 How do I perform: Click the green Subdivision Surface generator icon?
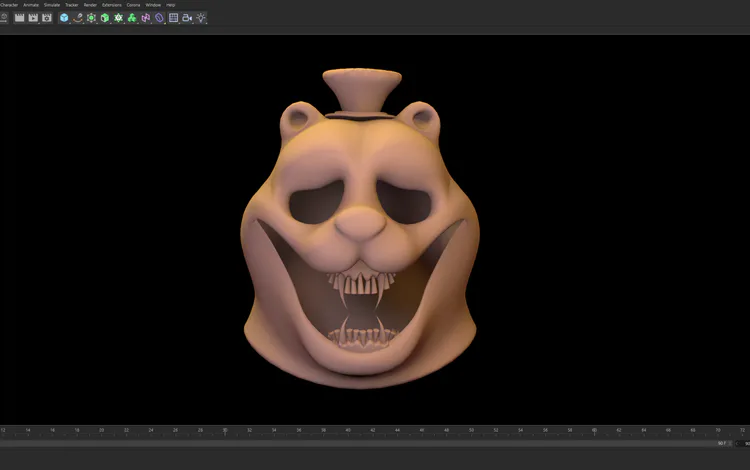point(91,18)
